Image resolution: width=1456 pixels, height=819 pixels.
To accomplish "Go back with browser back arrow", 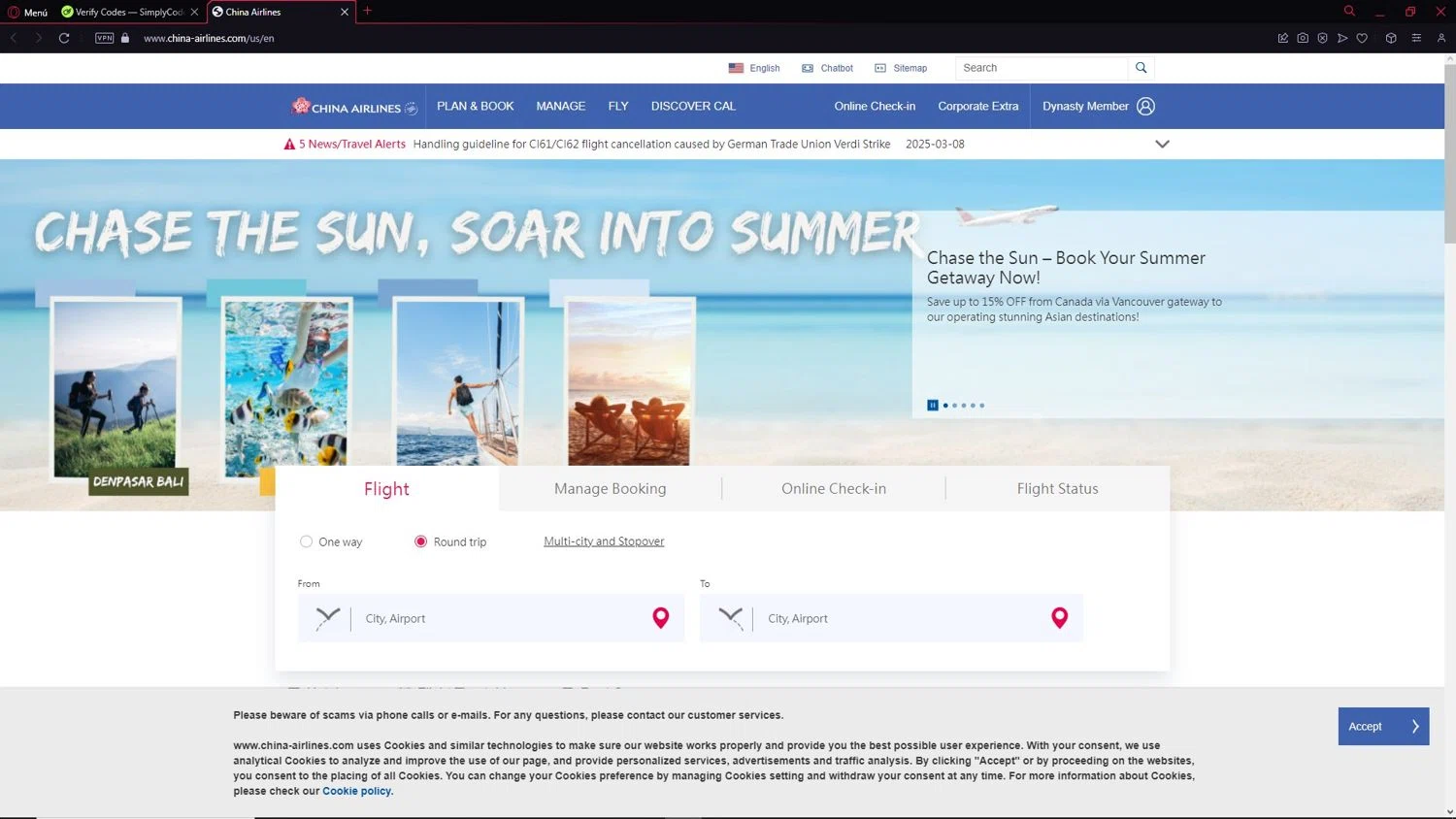I will (14, 38).
